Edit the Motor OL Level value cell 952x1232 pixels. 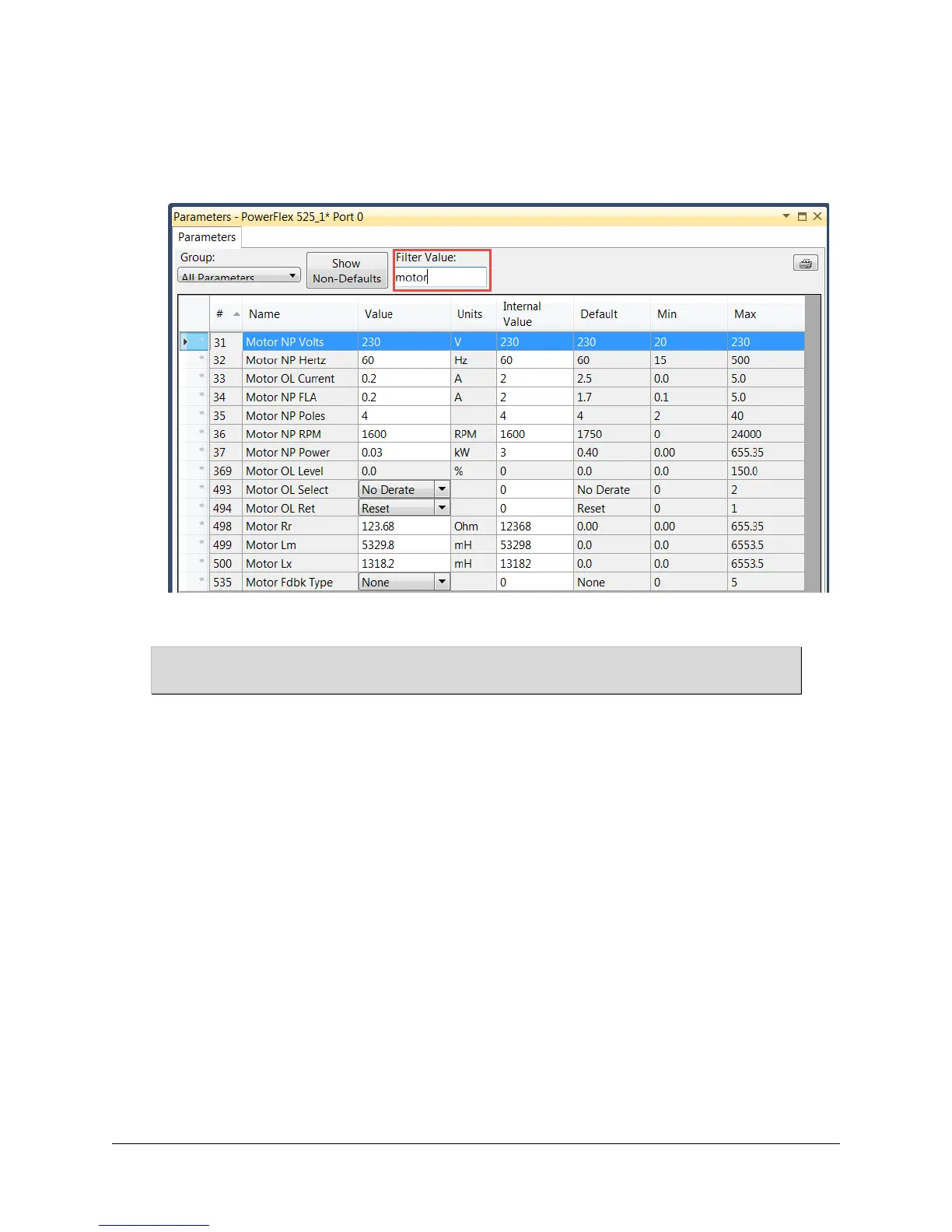404,471
